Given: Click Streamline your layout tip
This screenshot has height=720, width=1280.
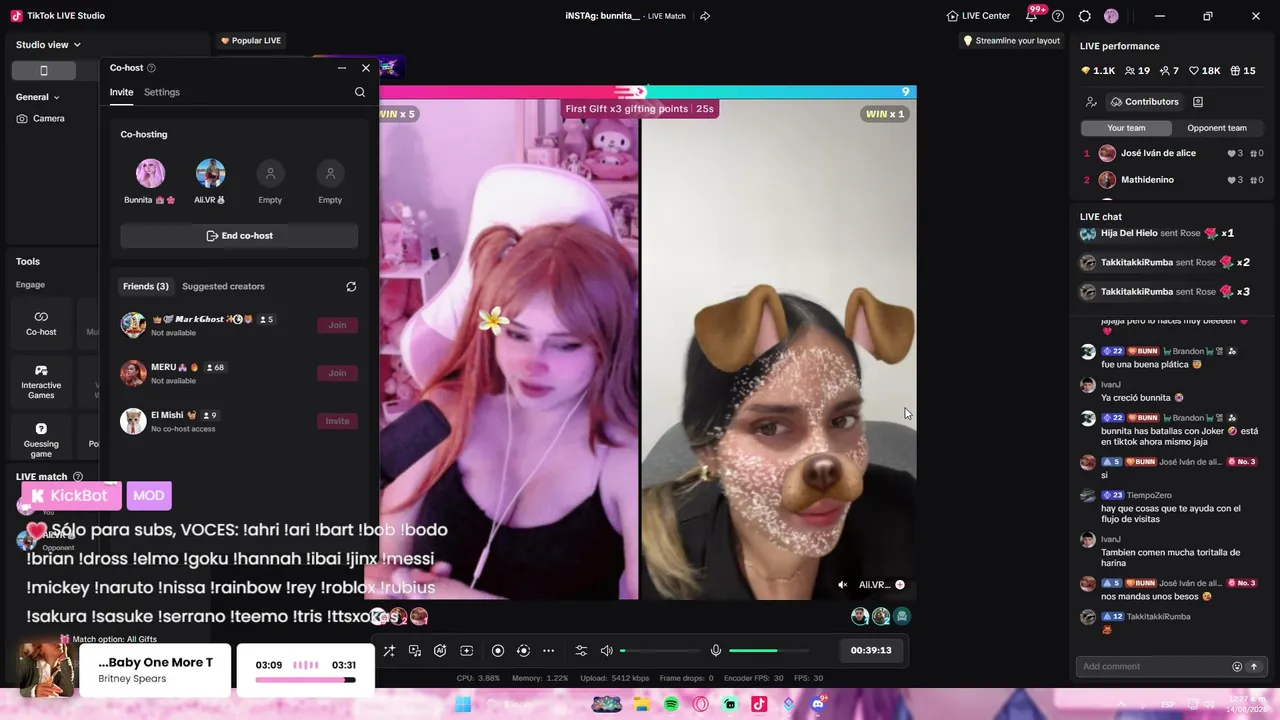Looking at the screenshot, I should coord(1011,41).
